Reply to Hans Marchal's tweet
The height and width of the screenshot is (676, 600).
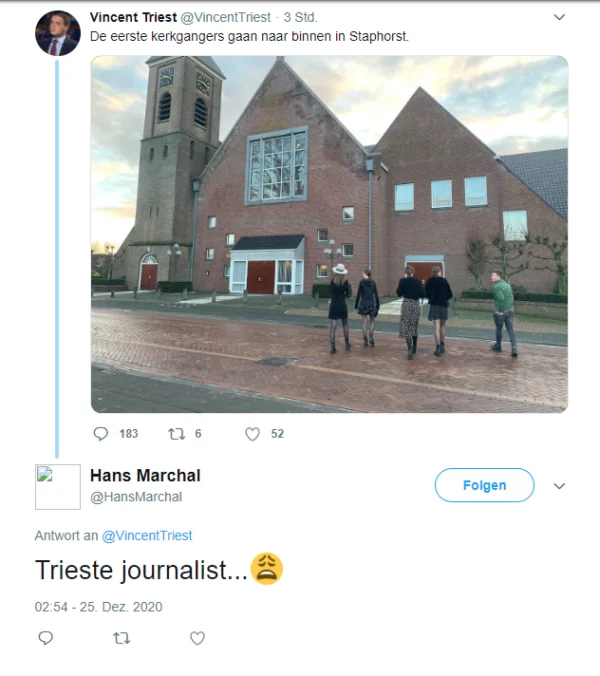[x=45, y=638]
